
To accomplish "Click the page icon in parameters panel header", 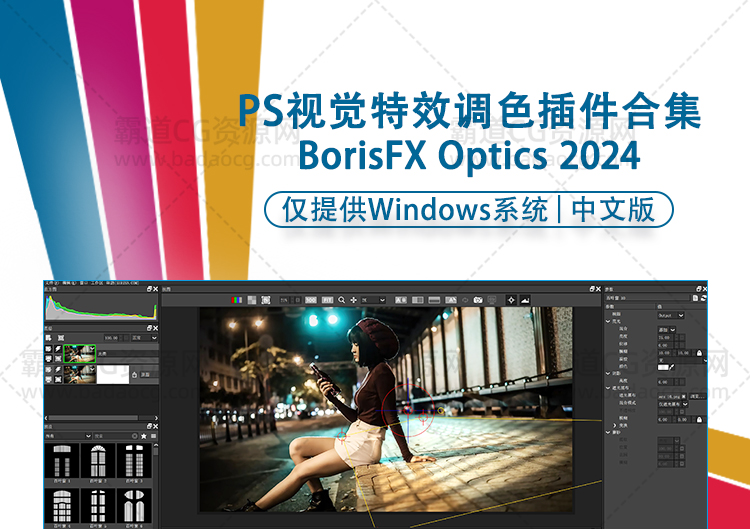I will [x=695, y=298].
